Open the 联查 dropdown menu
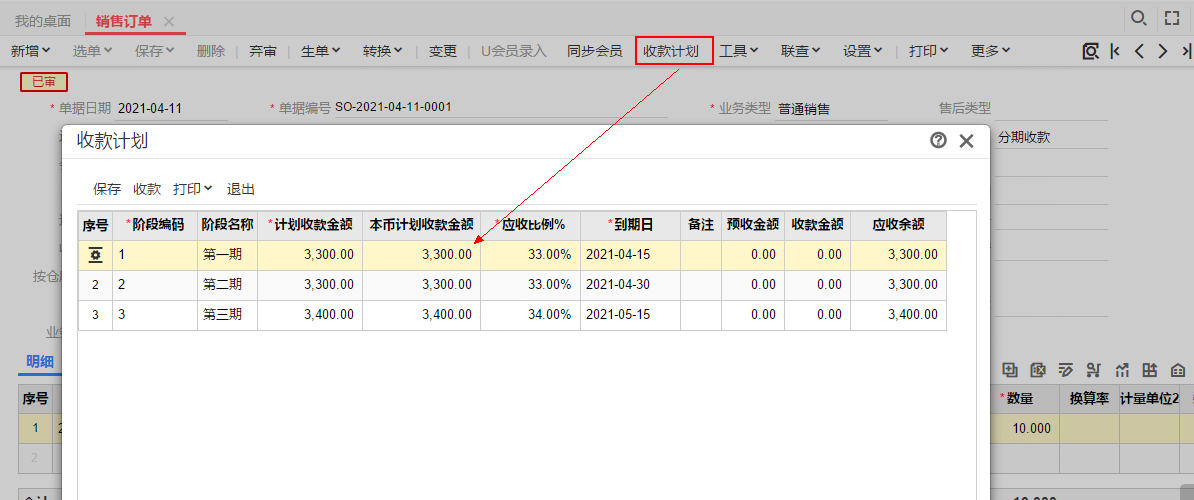The height and width of the screenshot is (500, 1194). point(801,51)
